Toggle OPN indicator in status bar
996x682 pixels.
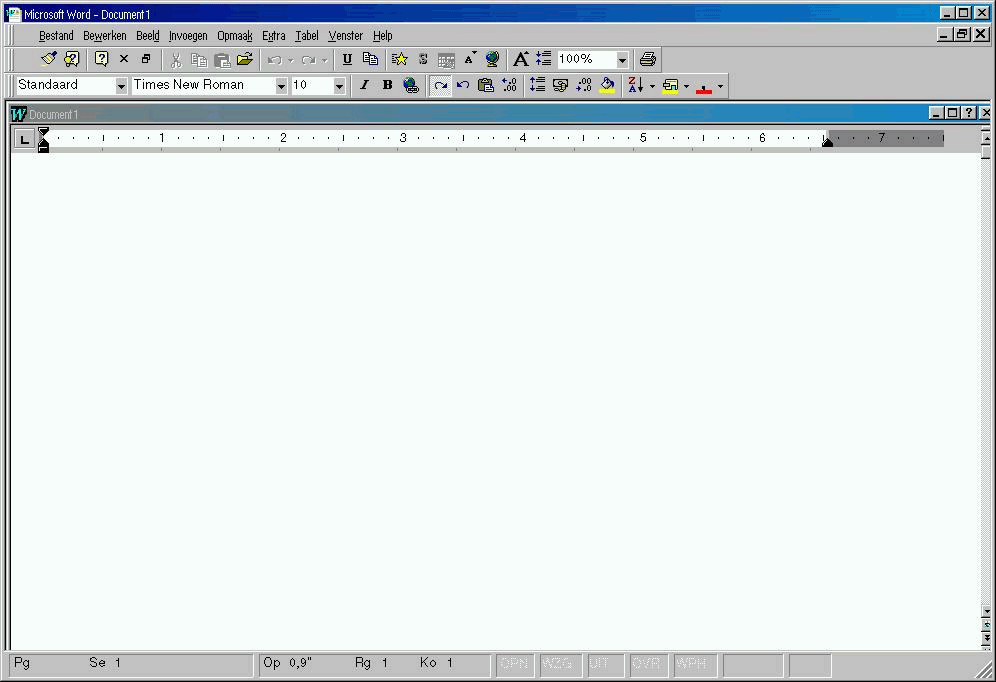coord(514,664)
